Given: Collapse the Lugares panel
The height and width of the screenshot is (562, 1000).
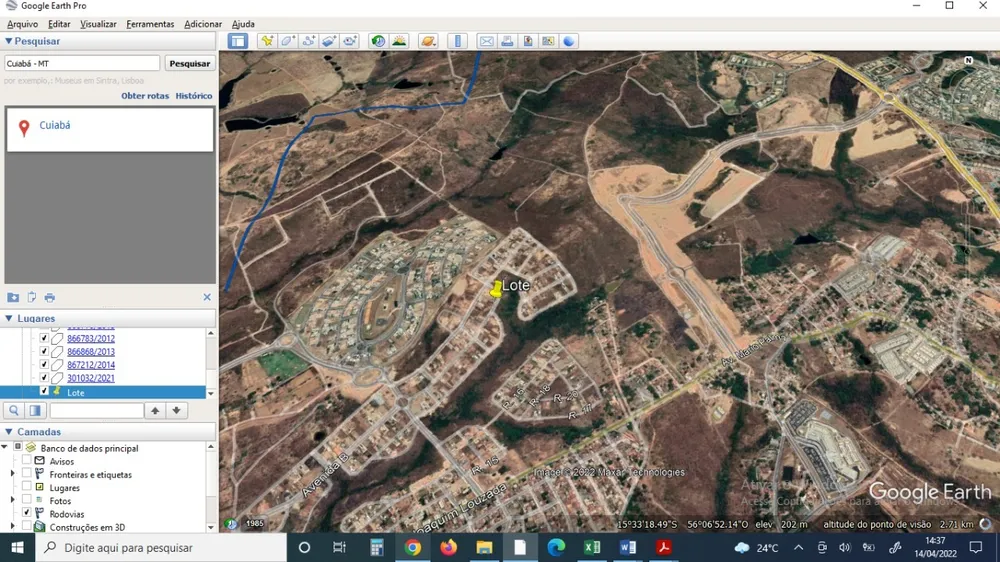Looking at the screenshot, I should [9, 318].
